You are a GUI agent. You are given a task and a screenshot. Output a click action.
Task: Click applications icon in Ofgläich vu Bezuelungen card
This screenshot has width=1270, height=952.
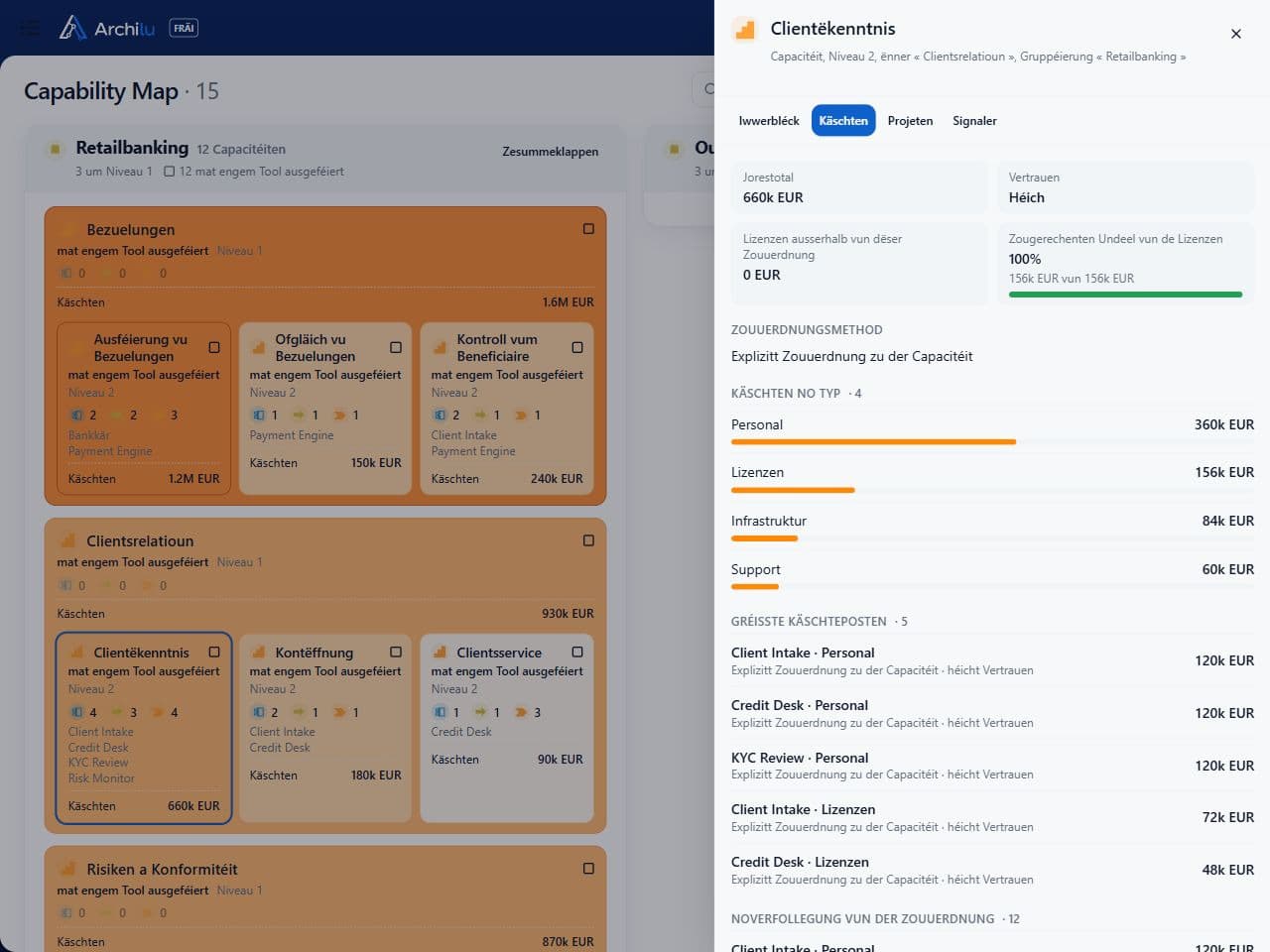coord(258,415)
